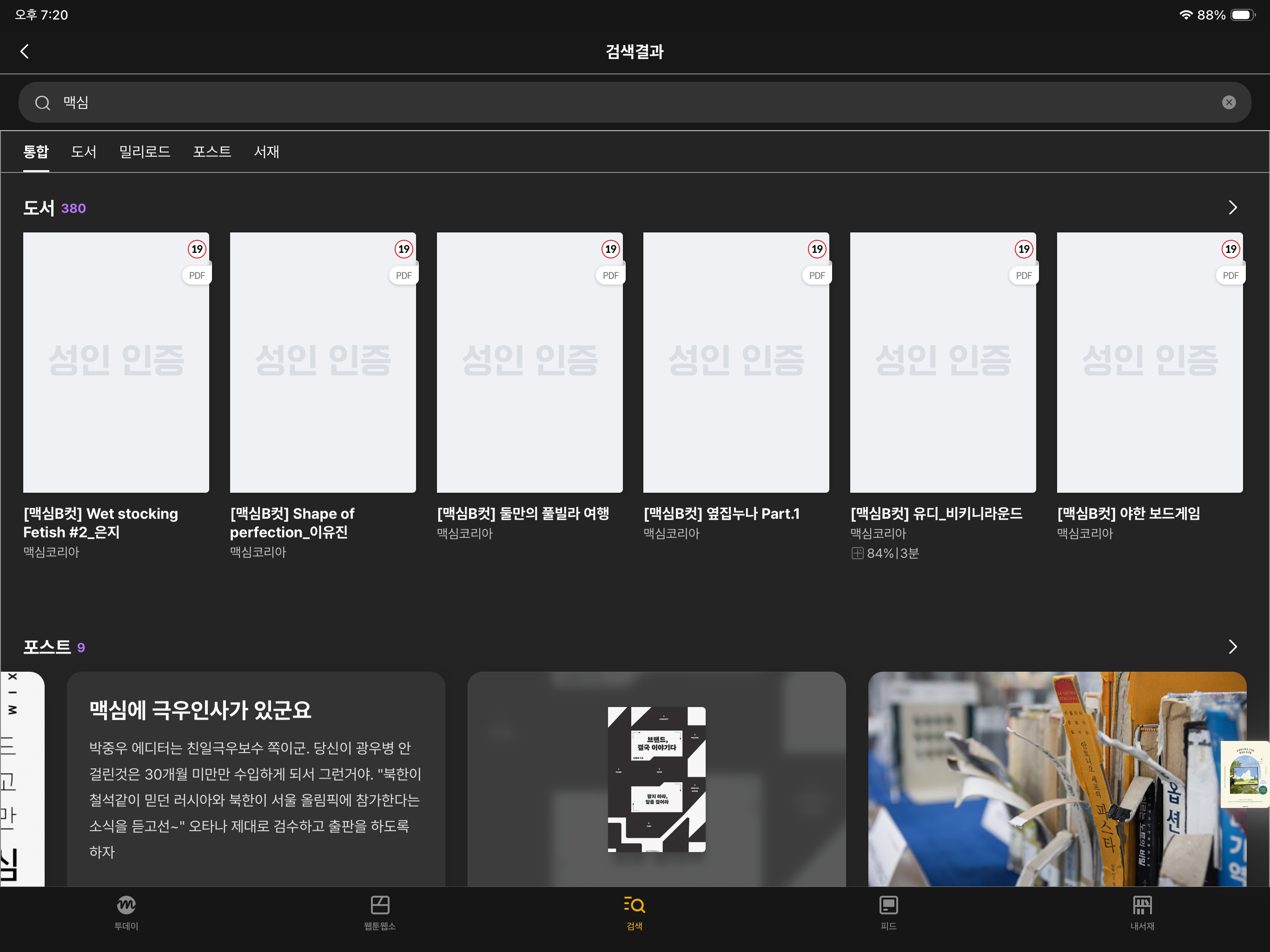Switch to the 도서 tab
1270x952 pixels.
pos(84,152)
